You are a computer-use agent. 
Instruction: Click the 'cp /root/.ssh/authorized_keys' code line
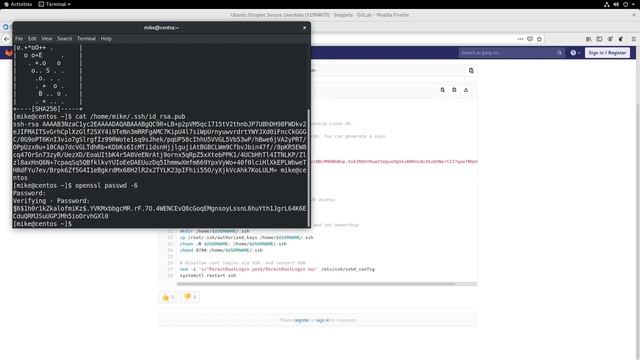point(246,238)
